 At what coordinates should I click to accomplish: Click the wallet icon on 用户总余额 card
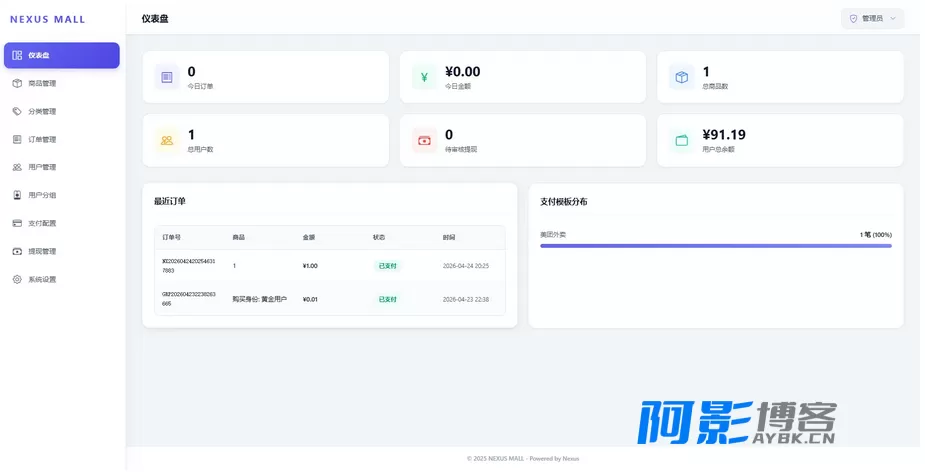click(x=681, y=140)
